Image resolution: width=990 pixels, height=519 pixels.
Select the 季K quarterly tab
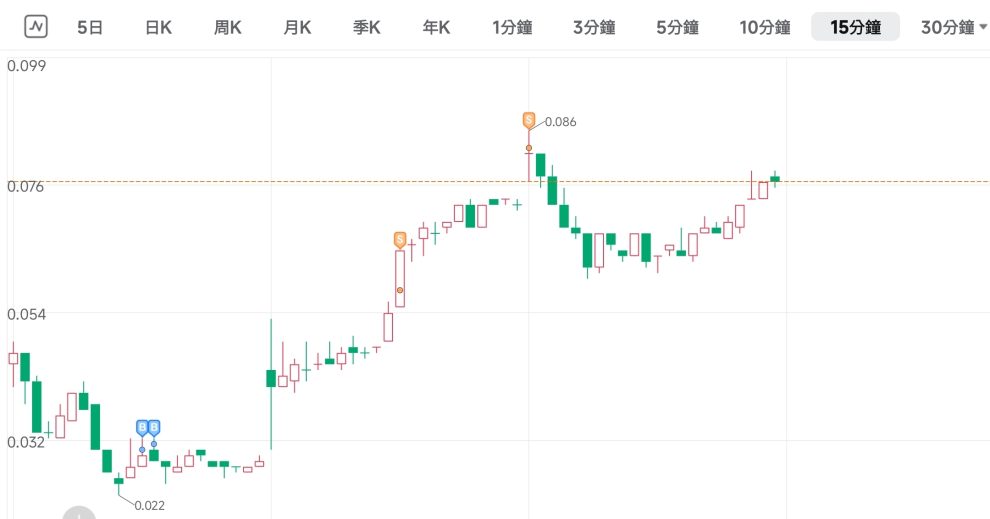(x=366, y=27)
